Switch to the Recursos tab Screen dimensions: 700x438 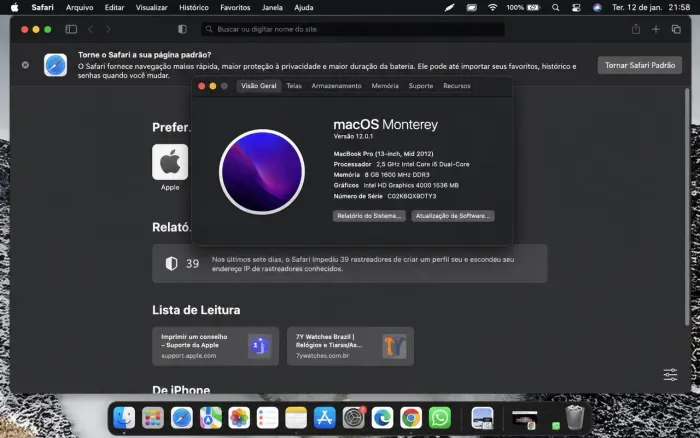point(457,86)
